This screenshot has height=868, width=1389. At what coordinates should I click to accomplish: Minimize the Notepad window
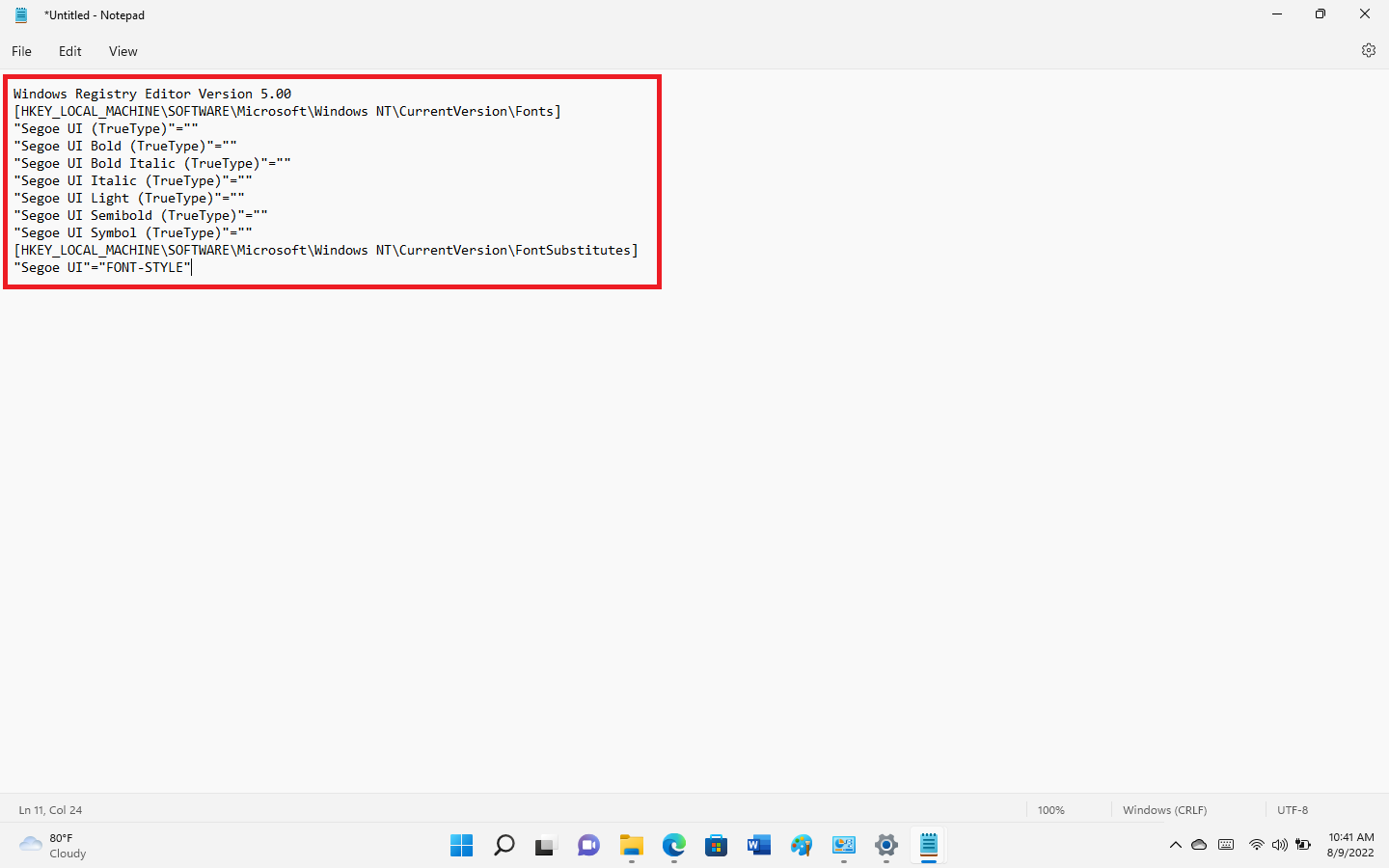[1277, 14]
